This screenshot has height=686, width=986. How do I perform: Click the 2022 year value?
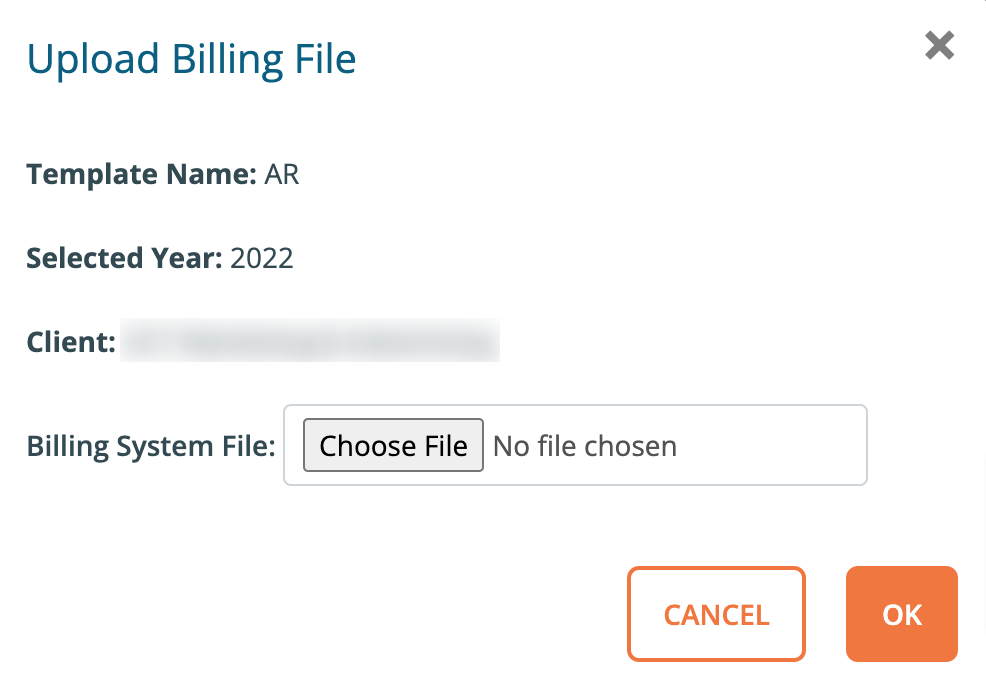click(262, 258)
